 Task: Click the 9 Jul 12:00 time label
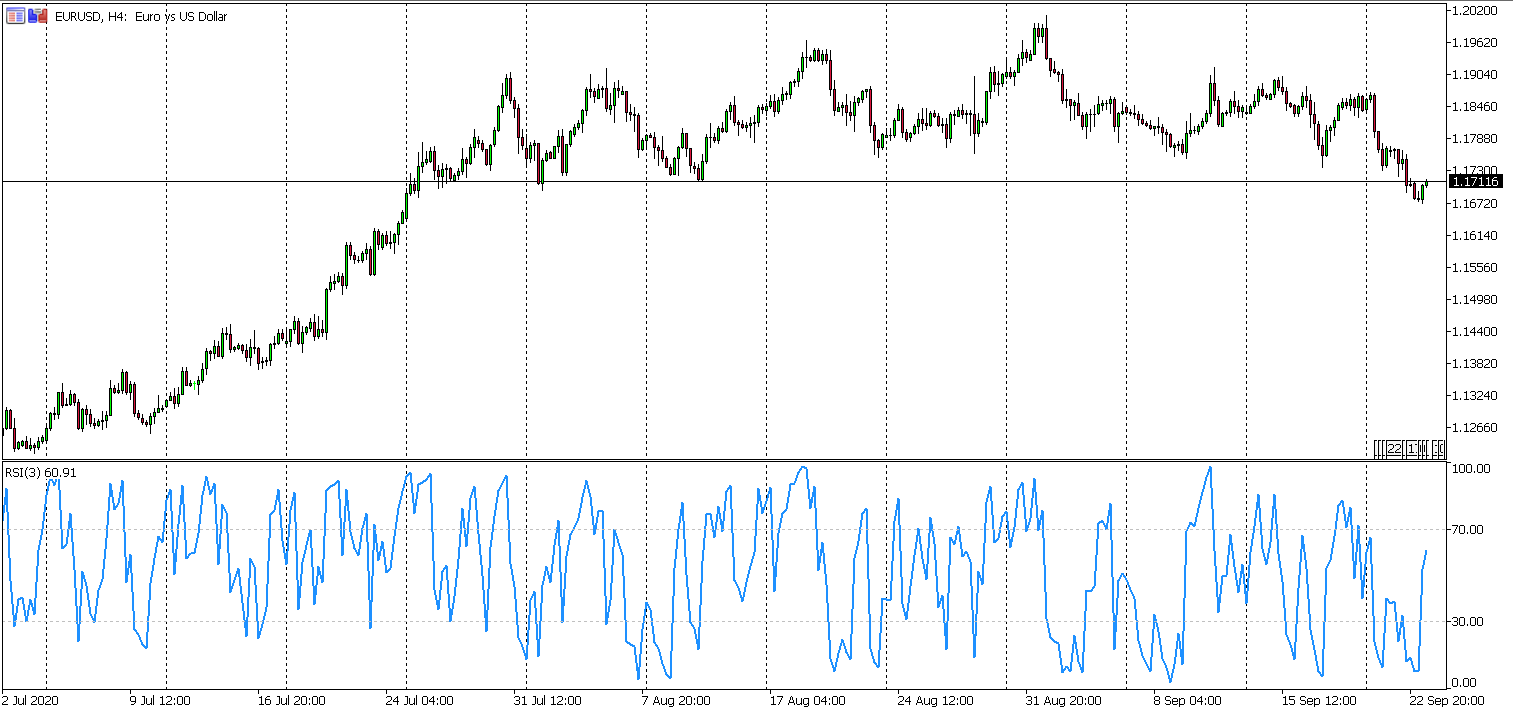pyautogui.click(x=160, y=701)
